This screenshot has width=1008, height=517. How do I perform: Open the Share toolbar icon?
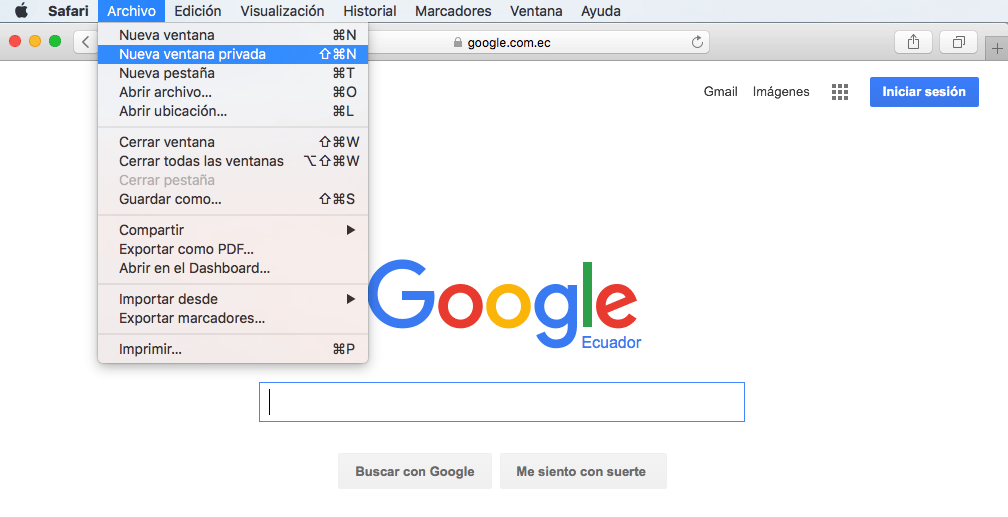click(x=914, y=42)
